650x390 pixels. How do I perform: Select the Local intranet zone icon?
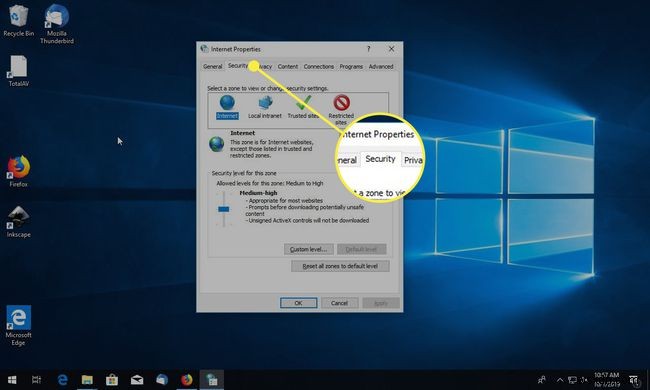coord(264,107)
